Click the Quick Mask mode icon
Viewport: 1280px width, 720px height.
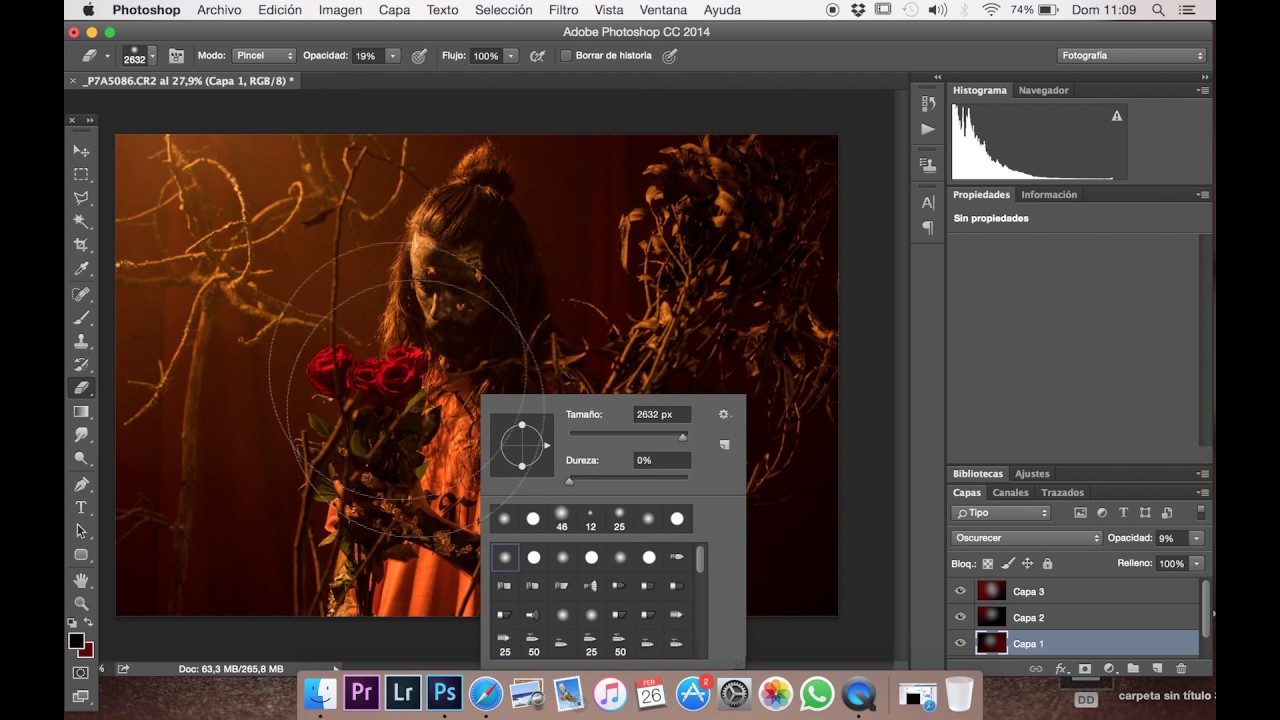pyautogui.click(x=81, y=673)
